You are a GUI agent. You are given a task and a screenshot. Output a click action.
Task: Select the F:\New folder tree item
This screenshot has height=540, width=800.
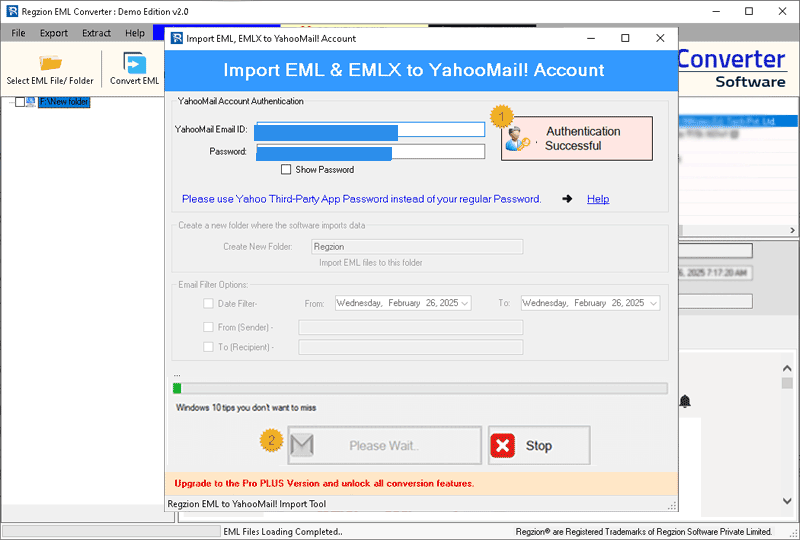pyautogui.click(x=64, y=102)
